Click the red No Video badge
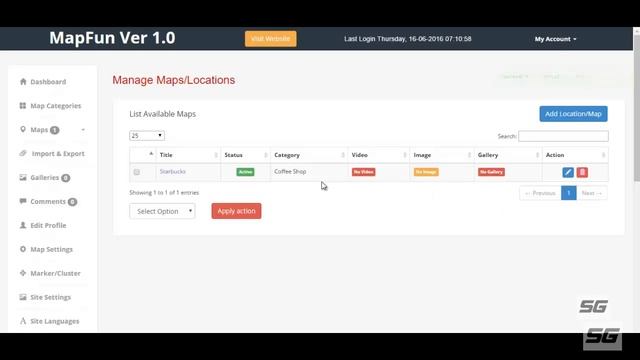This screenshot has width=640, height=360. point(363,172)
